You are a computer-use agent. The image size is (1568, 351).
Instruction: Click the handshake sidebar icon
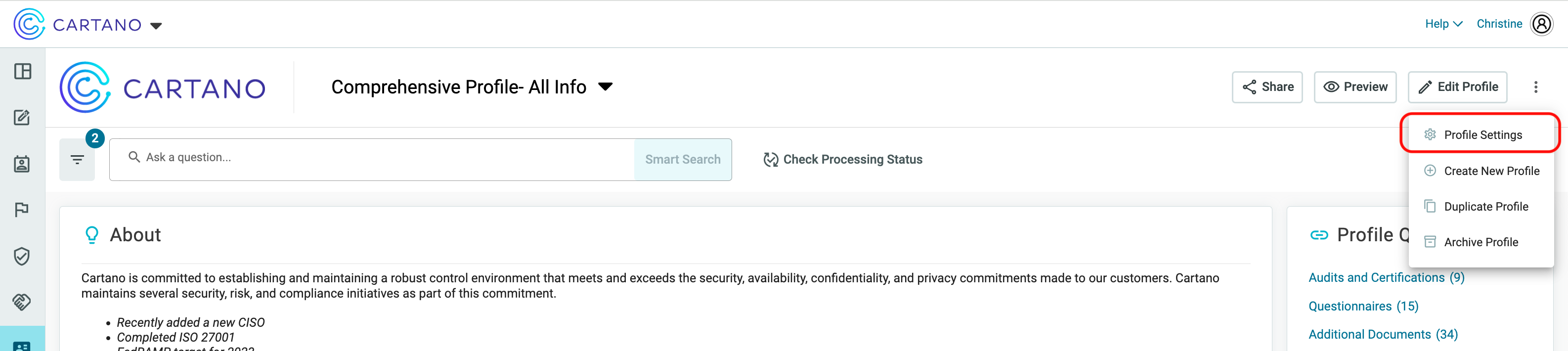[23, 302]
